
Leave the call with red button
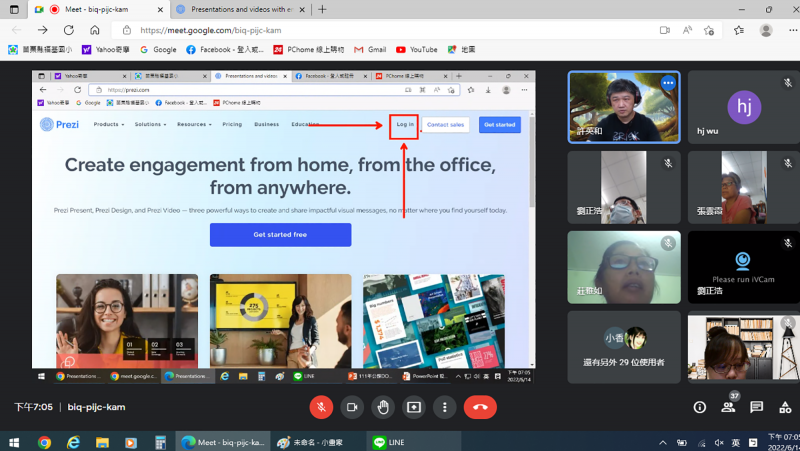pos(481,407)
